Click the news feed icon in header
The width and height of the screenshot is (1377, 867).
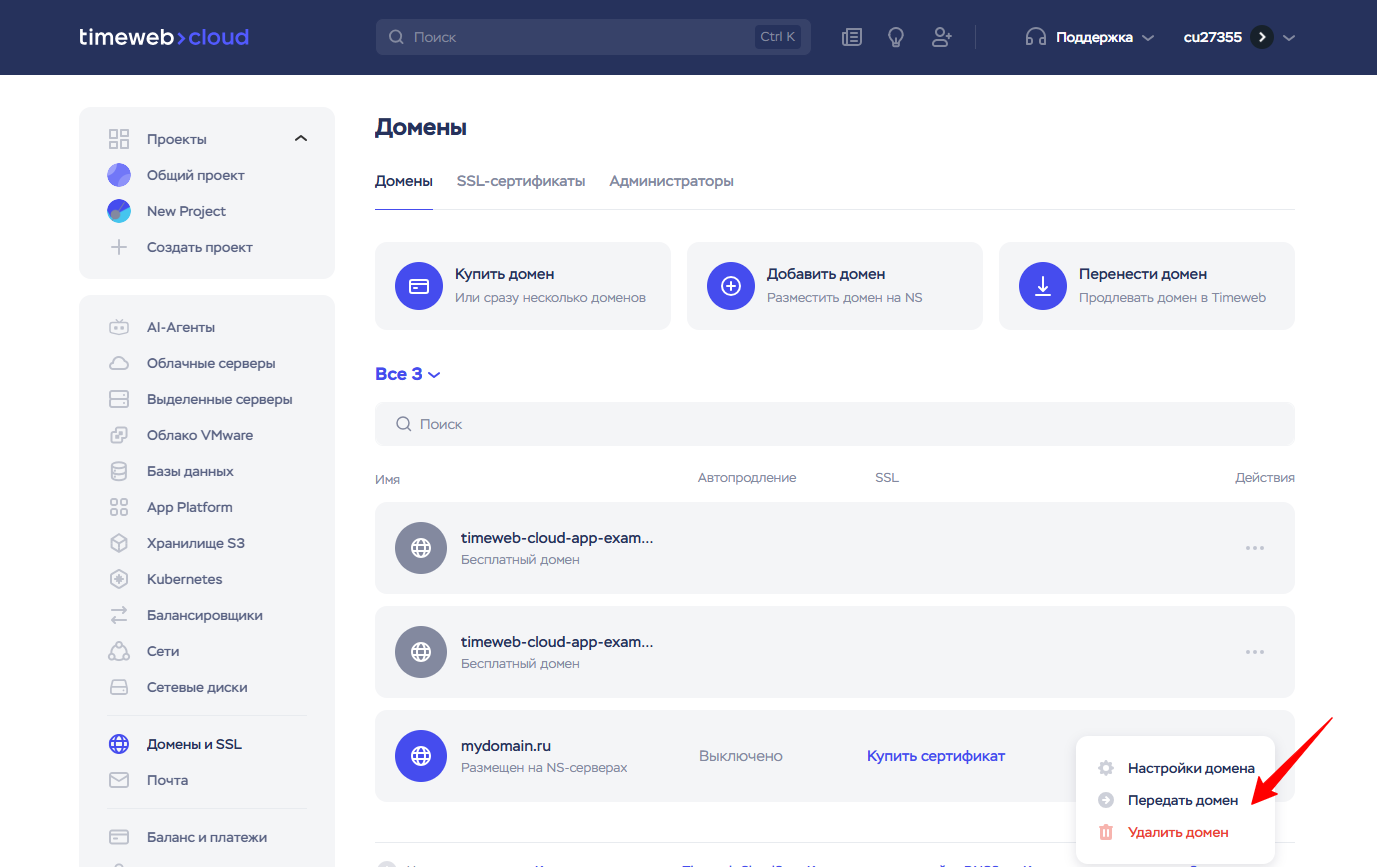tap(852, 37)
